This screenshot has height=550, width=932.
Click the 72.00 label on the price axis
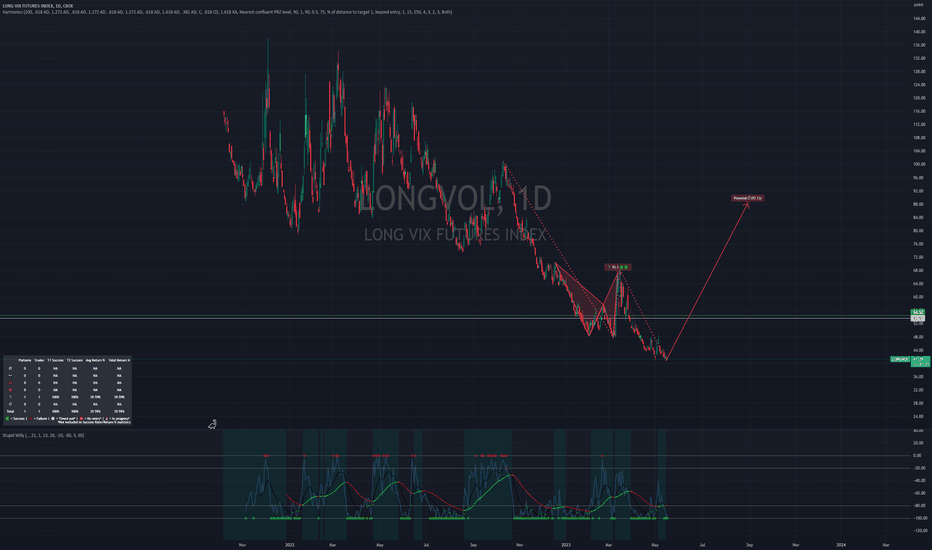(919, 257)
